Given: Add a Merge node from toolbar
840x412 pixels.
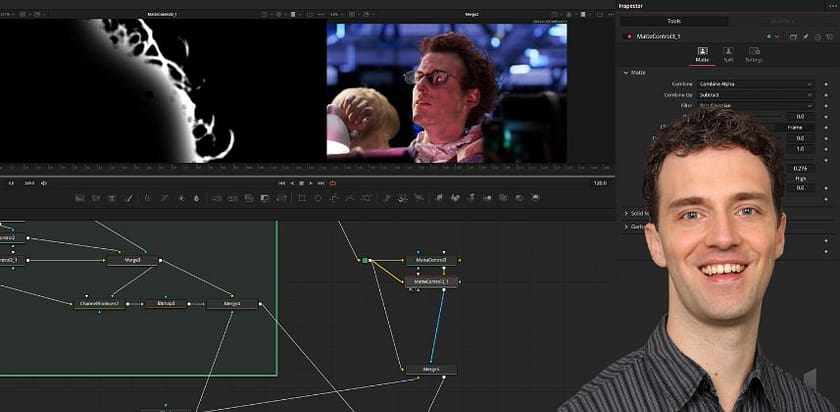Looking at the screenshot, I should coord(216,198).
